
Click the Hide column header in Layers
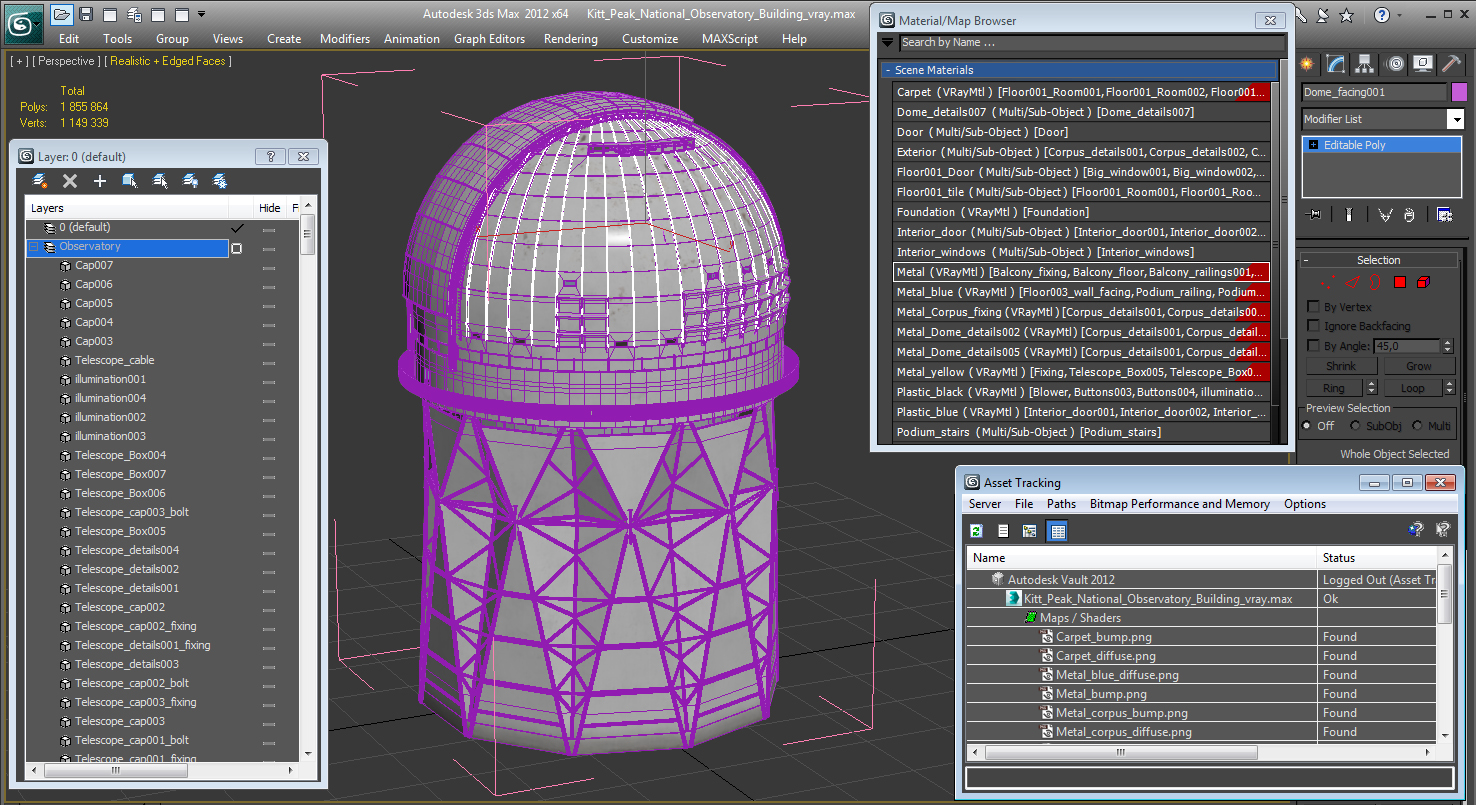[x=270, y=208]
